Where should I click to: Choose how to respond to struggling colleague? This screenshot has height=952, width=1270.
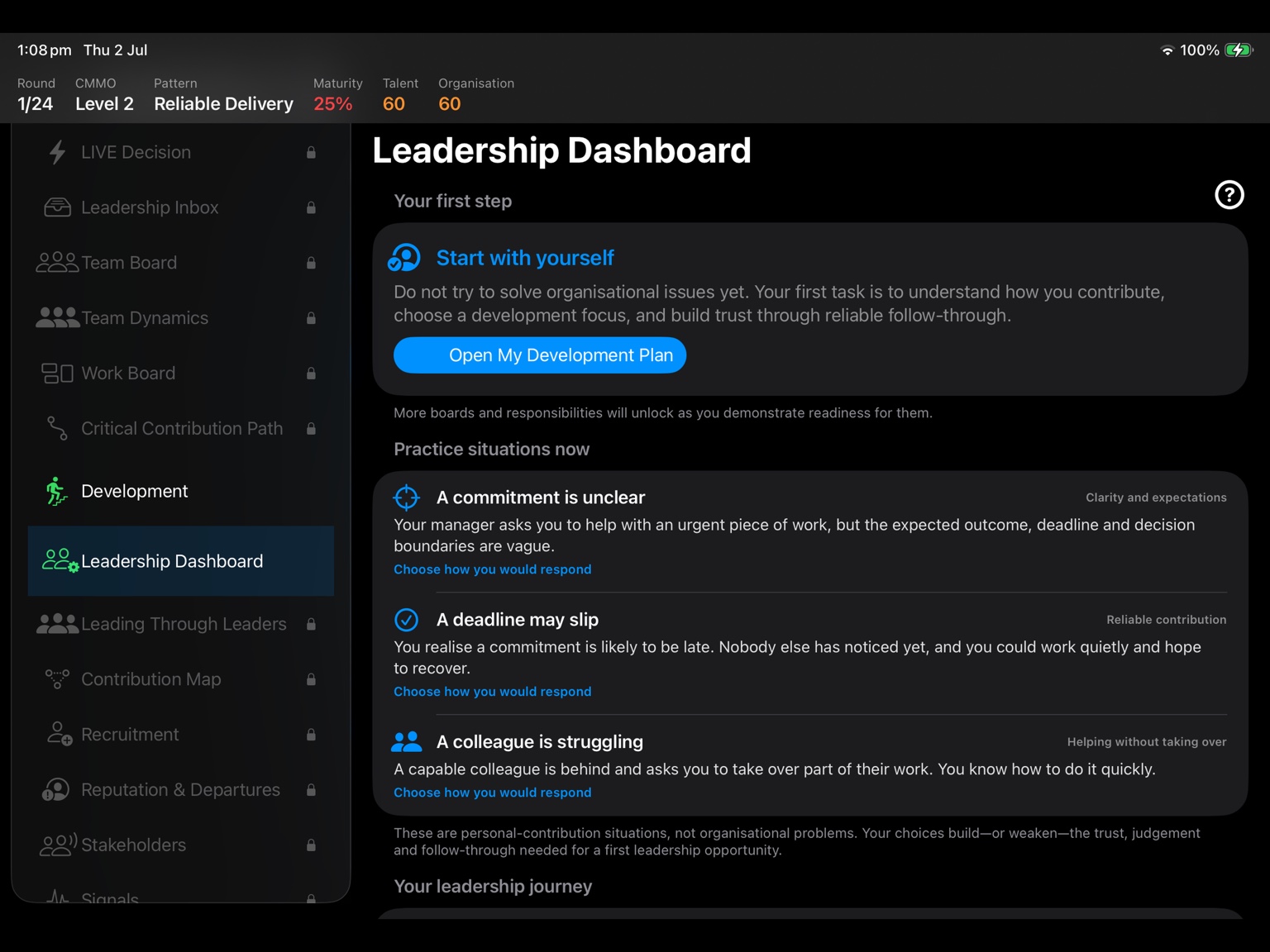coord(493,793)
